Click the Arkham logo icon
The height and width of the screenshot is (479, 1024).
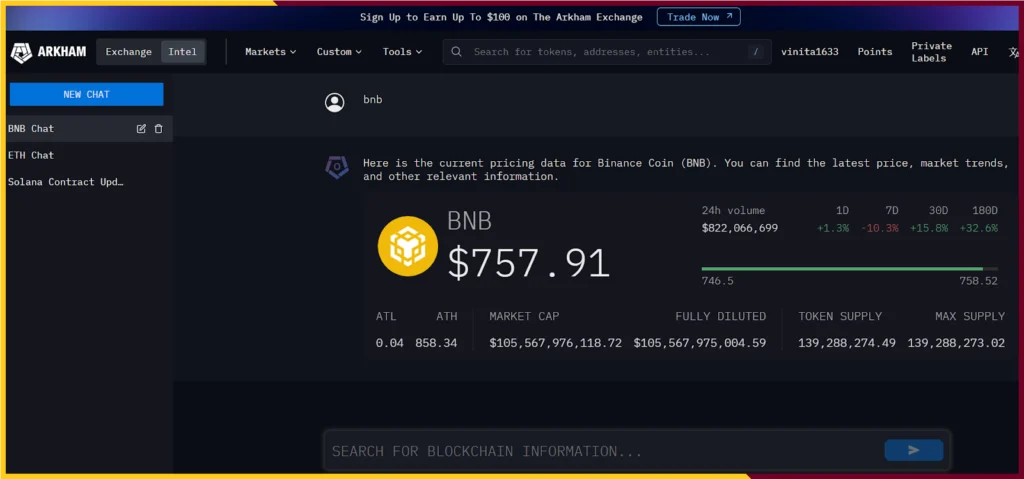22,52
